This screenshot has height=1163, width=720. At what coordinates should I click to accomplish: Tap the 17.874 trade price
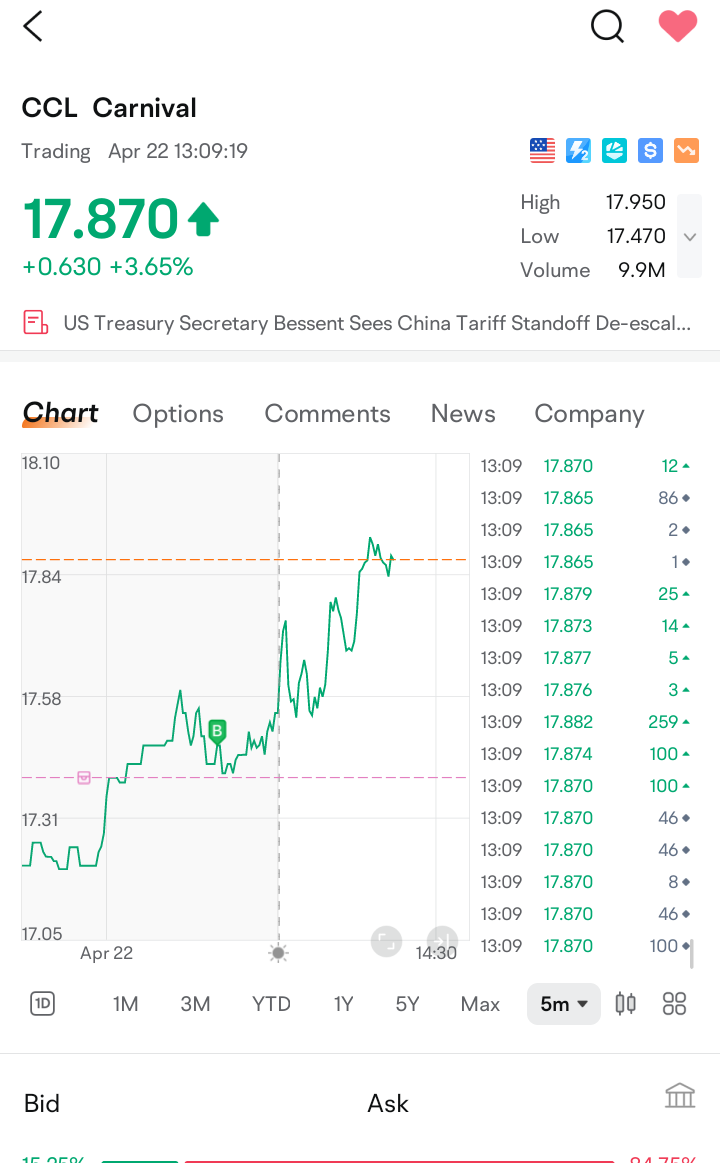click(568, 754)
